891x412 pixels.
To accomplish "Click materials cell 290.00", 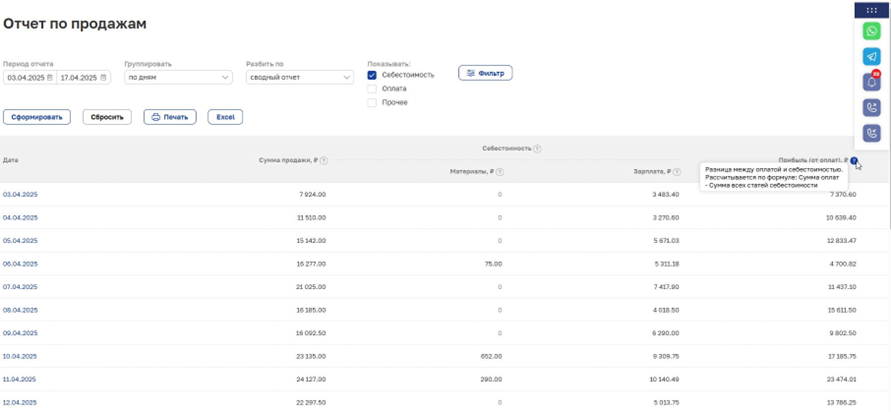I will coord(492,379).
